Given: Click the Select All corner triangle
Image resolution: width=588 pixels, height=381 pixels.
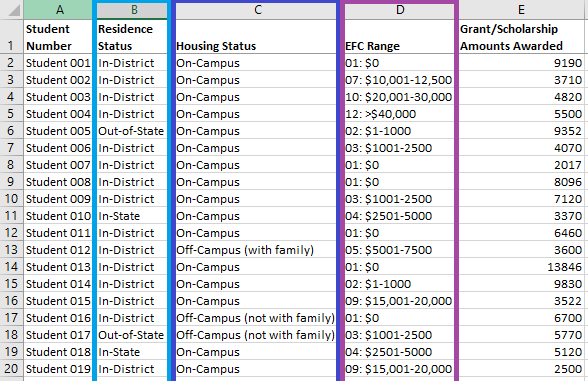Looking at the screenshot, I should tap(14, 10).
